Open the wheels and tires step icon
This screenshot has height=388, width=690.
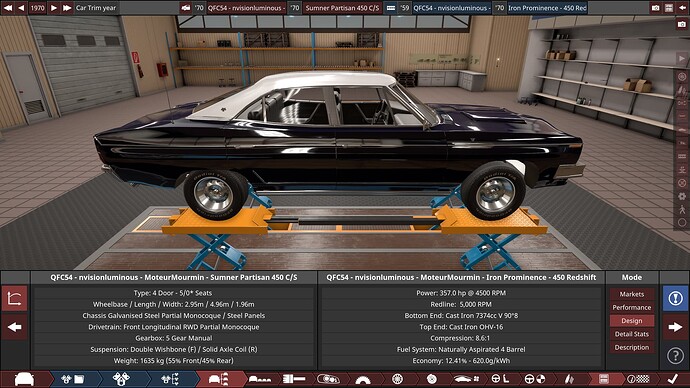point(397,379)
